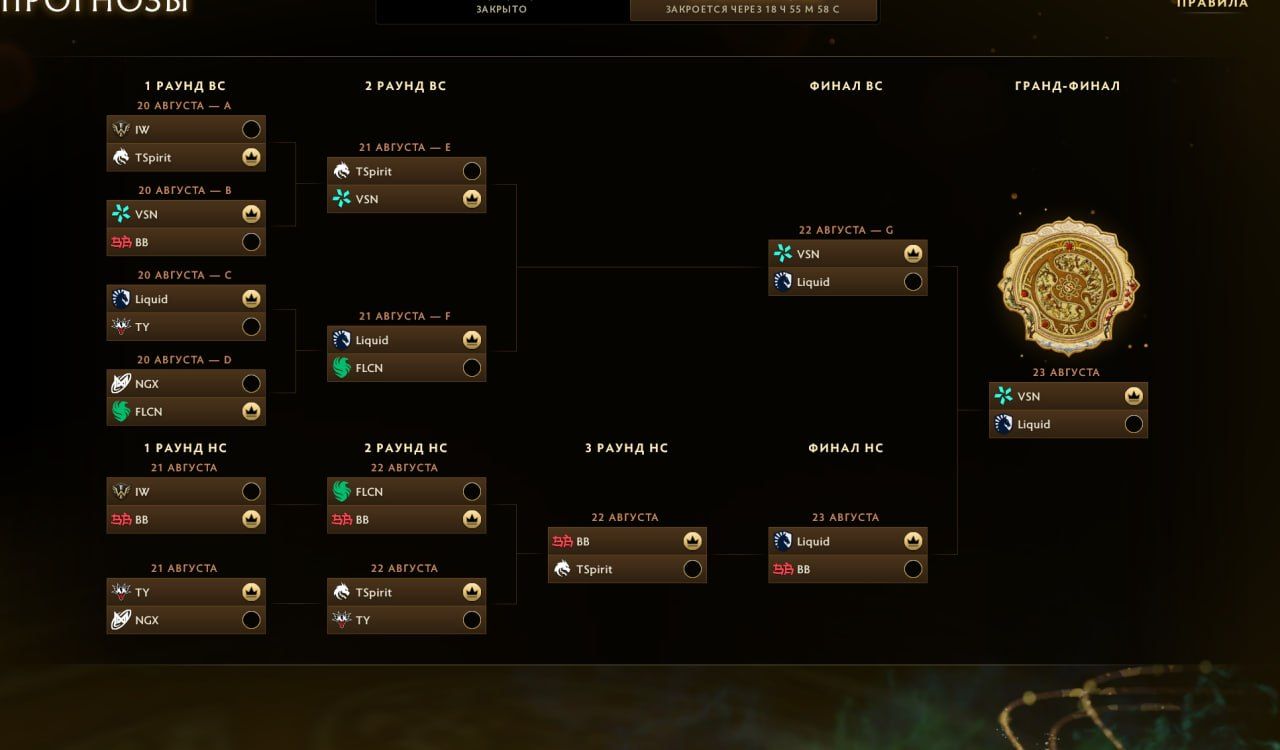Click the Aegis trophy image above the grand final
1280x750 pixels.
pyautogui.click(x=1068, y=287)
